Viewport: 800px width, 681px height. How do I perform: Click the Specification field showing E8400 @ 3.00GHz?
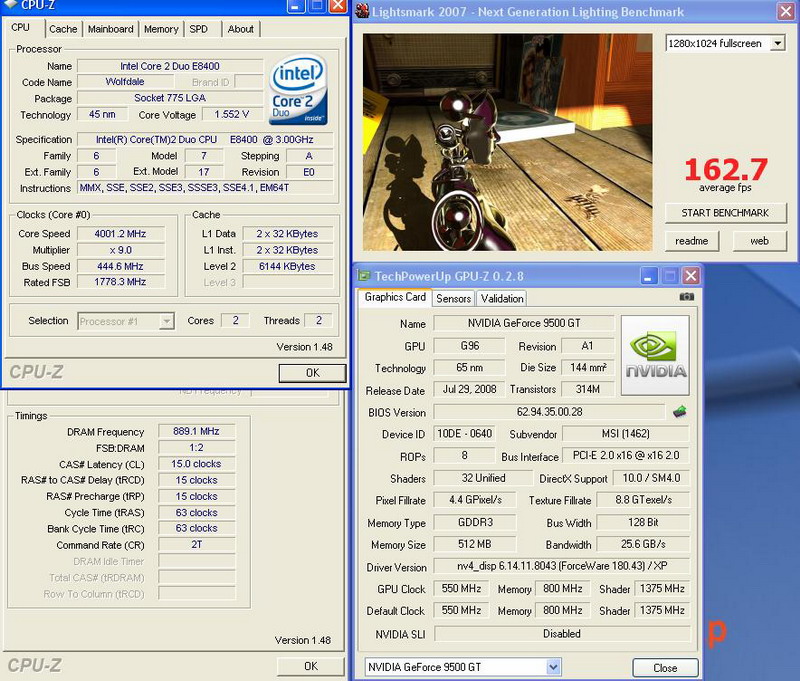[x=205, y=139]
